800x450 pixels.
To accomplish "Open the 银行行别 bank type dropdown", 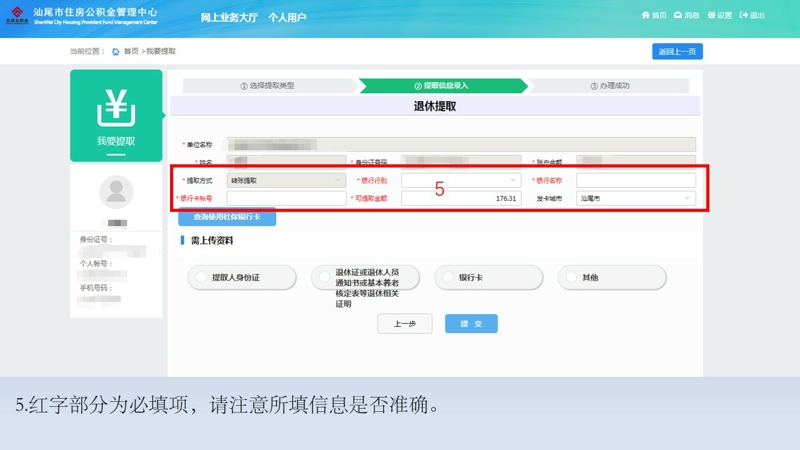I will (x=461, y=181).
